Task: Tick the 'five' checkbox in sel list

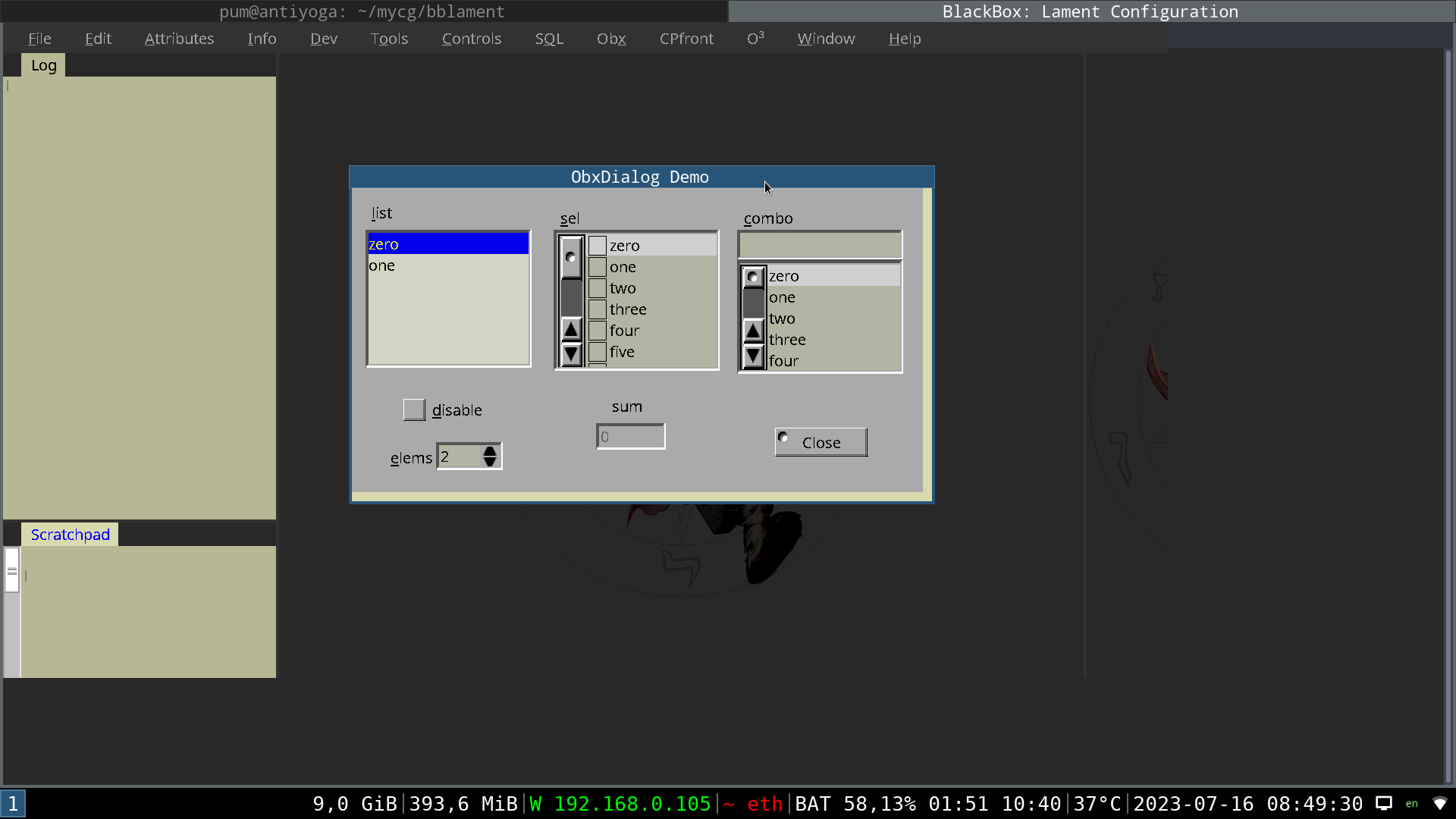Action: pos(598,352)
